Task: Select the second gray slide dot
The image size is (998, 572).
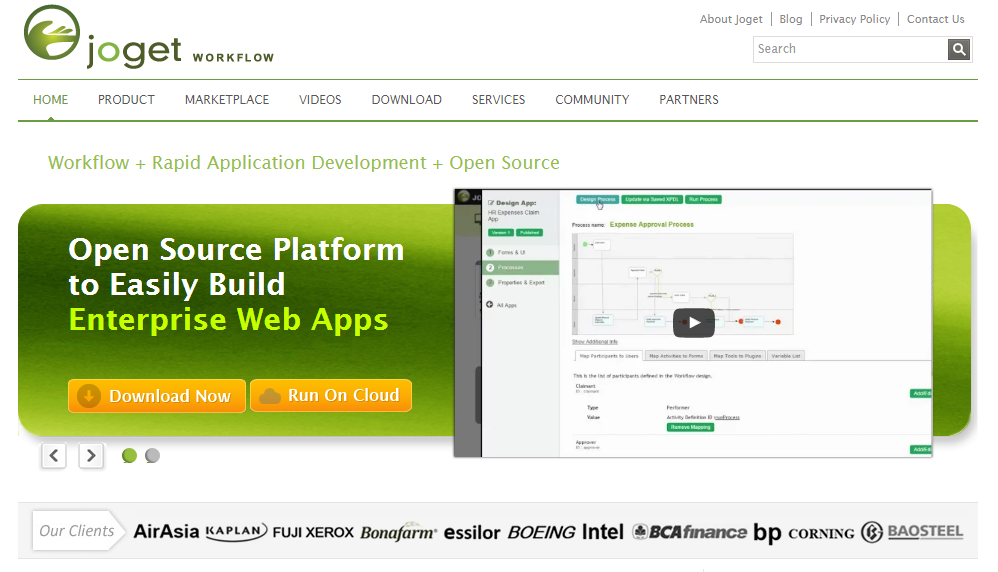Action: pos(152,456)
